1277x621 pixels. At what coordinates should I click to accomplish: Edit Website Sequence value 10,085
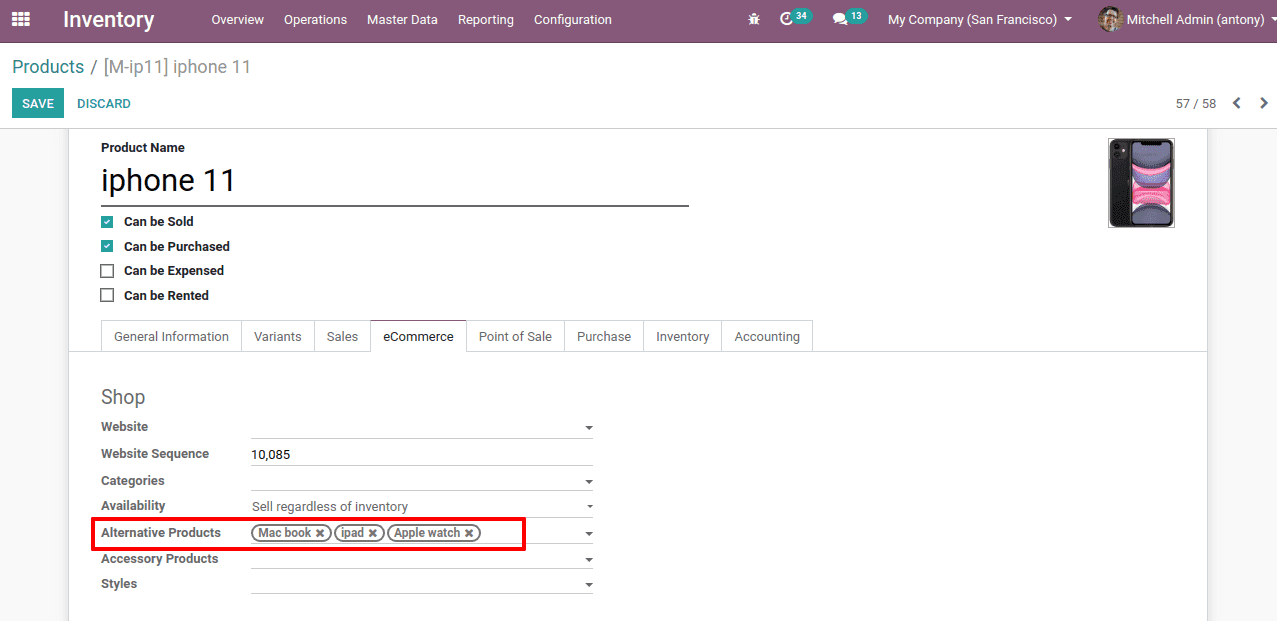point(422,454)
